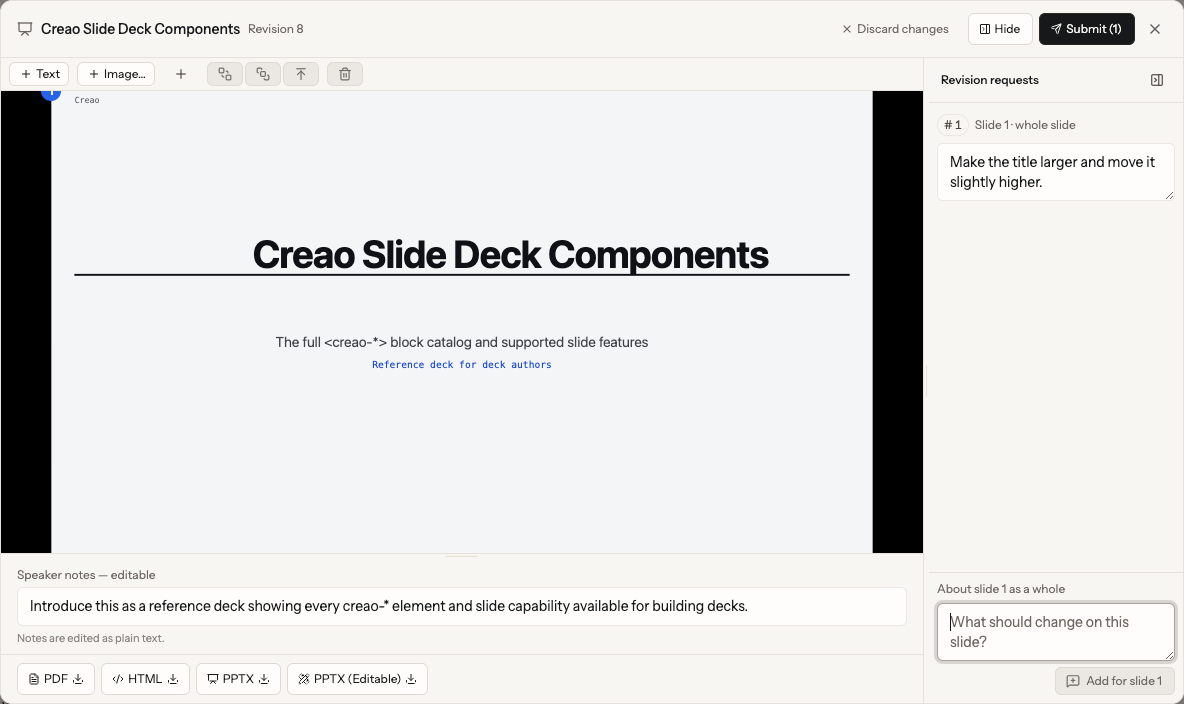Screen dimensions: 1184x704
Task: Submit the one revision request
Action: (1086, 29)
